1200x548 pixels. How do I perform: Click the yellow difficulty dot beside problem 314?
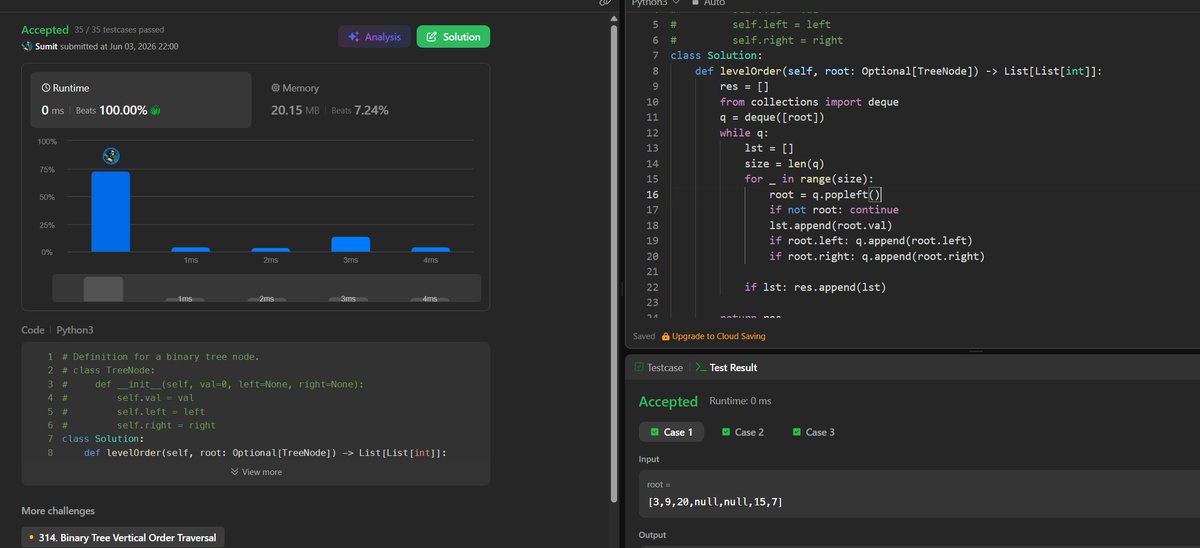point(32,538)
